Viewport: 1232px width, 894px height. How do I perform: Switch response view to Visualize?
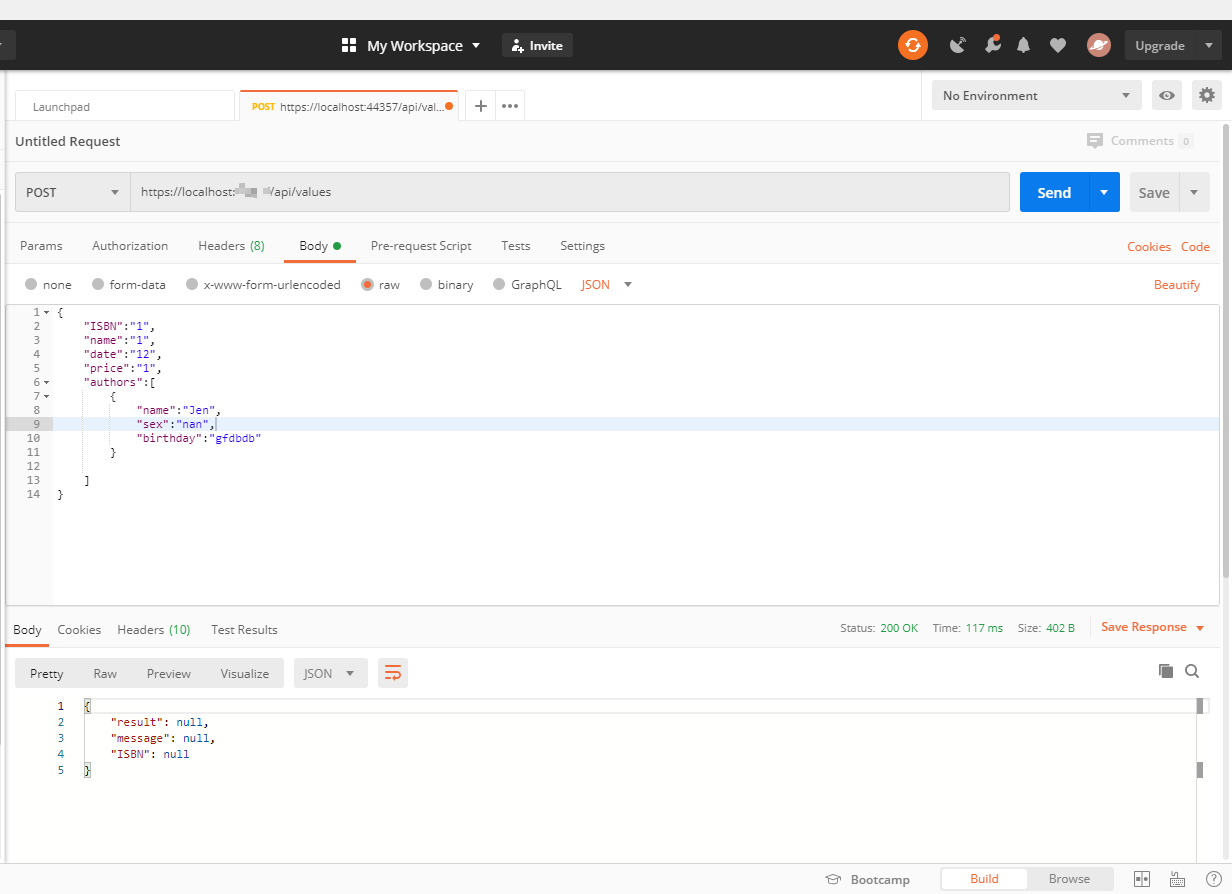245,673
